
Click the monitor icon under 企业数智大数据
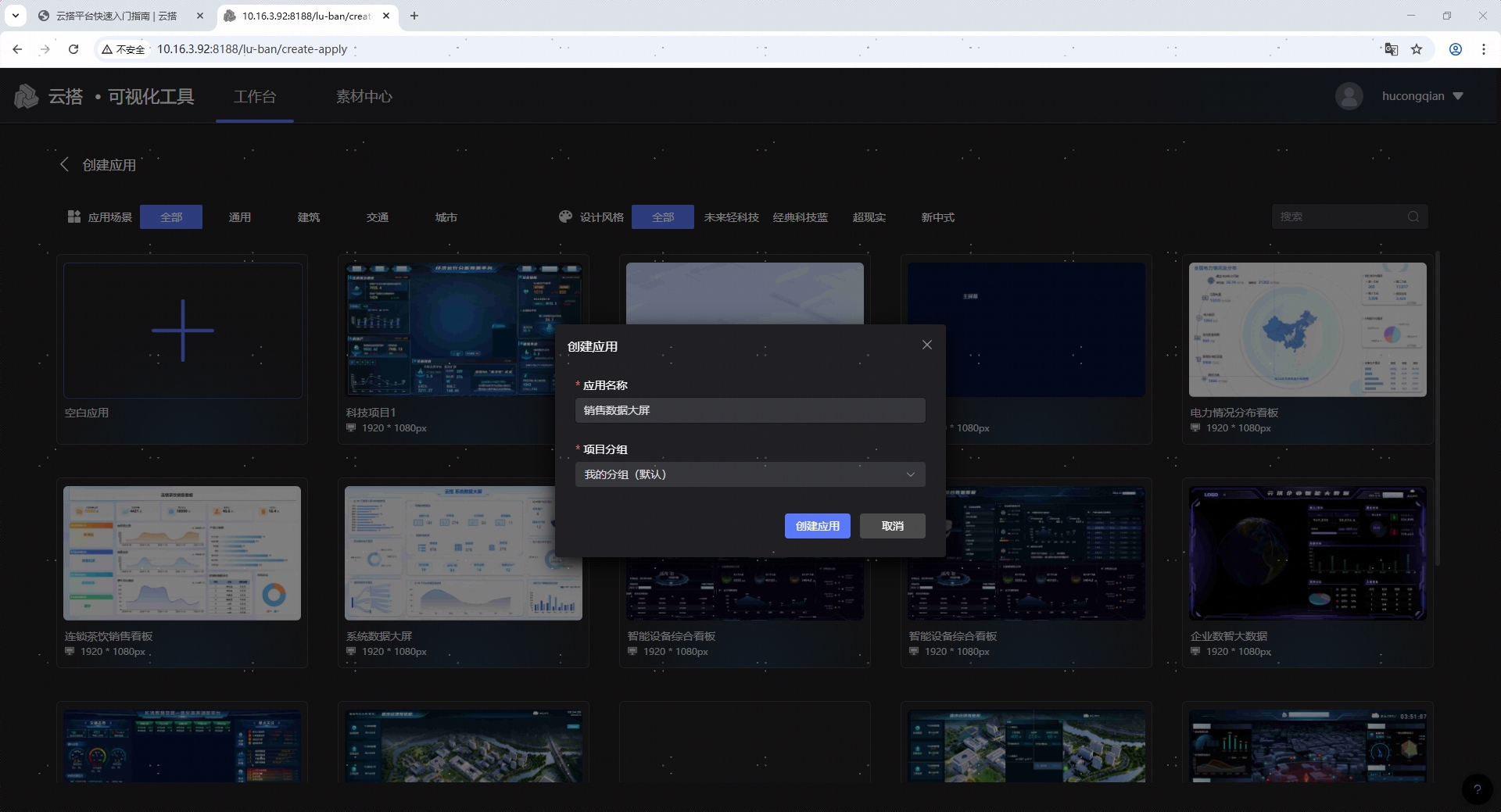1195,651
